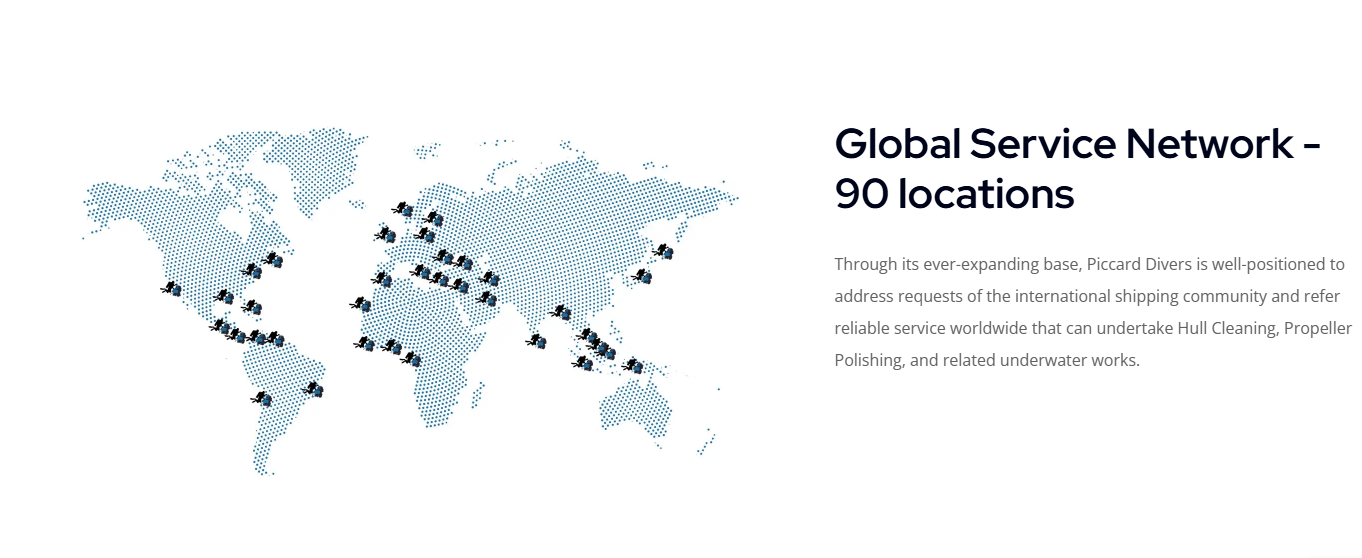
Task: Select the easternmost diver icon in Indonesia
Action: (632, 366)
